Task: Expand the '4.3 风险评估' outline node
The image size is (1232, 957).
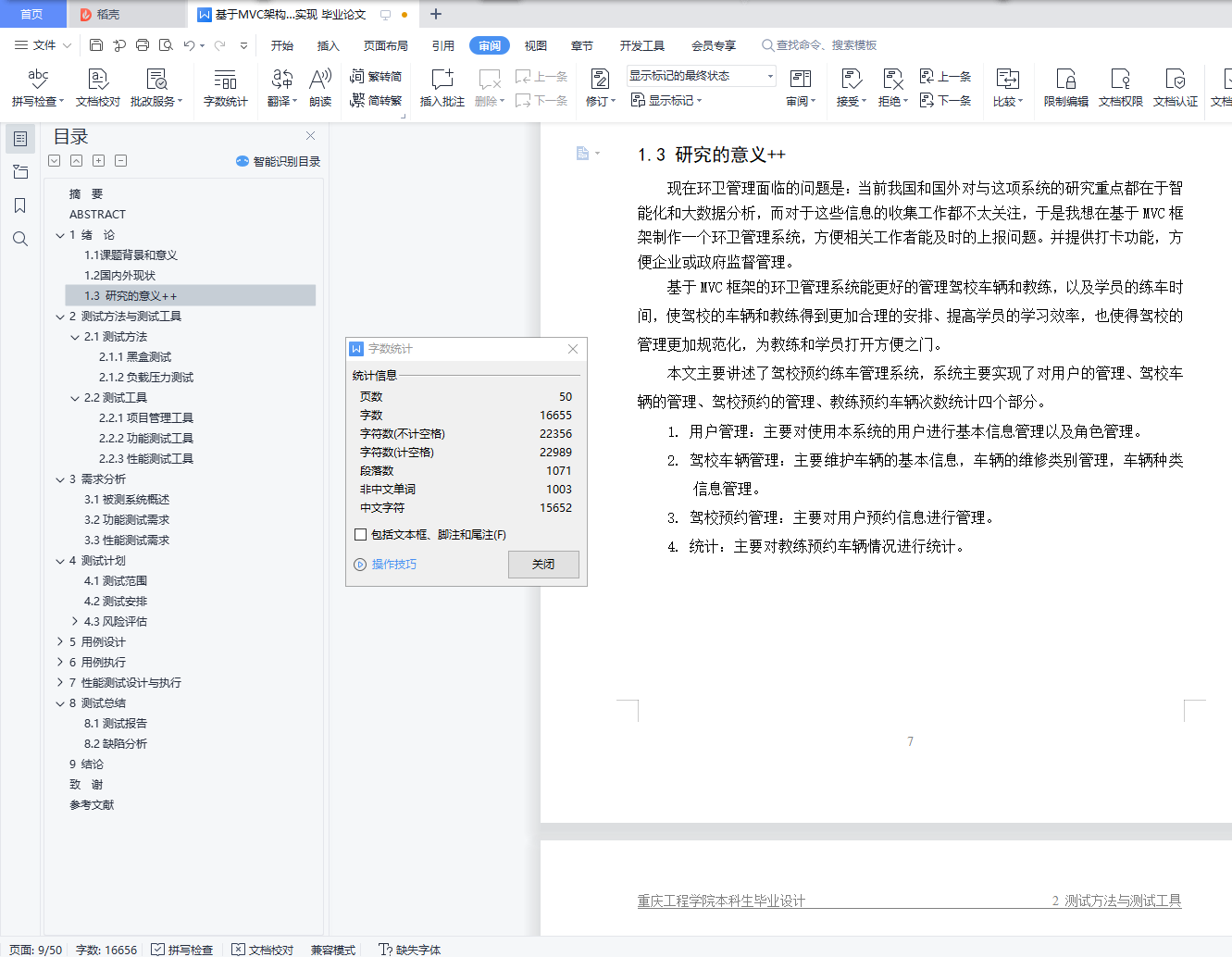Action: (x=75, y=622)
